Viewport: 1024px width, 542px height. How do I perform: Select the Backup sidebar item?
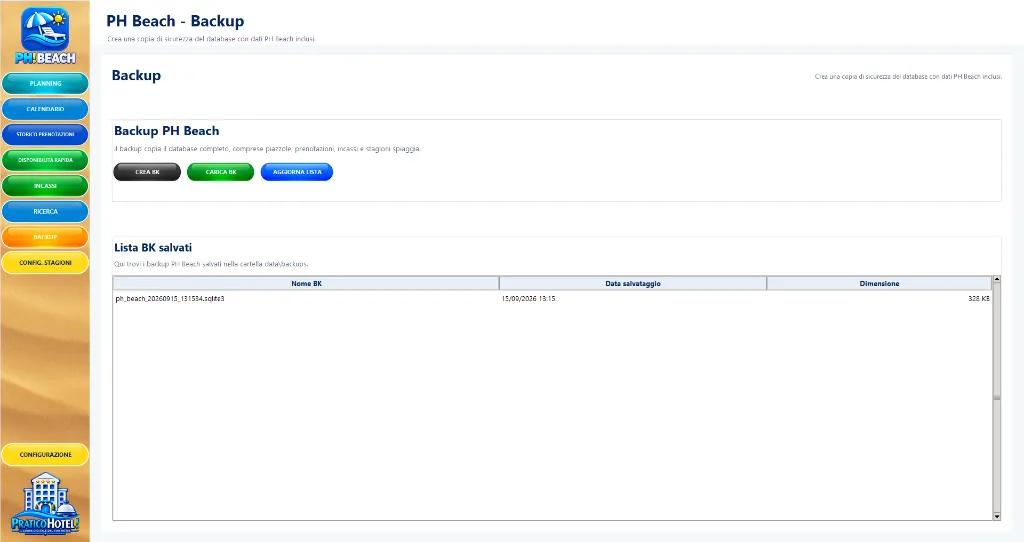[45, 237]
